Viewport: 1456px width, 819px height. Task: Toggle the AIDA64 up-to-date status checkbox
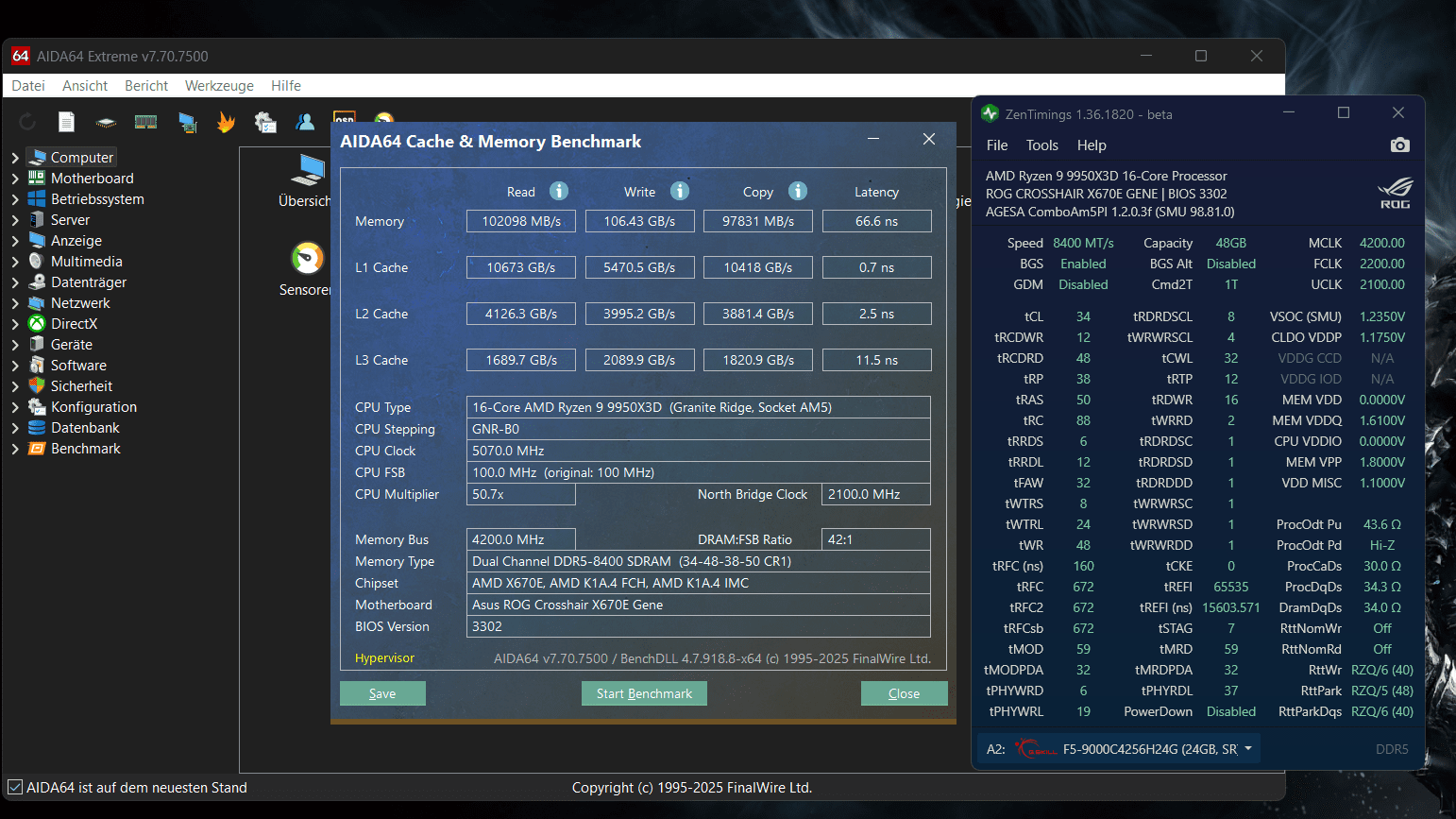pos(15,787)
